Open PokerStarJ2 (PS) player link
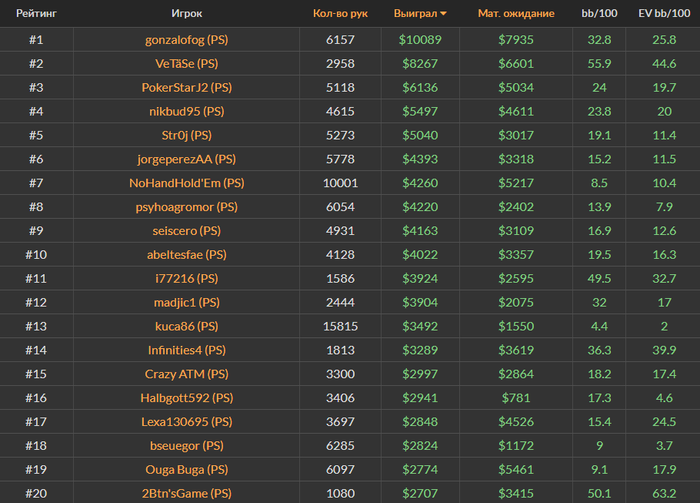 (x=187, y=87)
